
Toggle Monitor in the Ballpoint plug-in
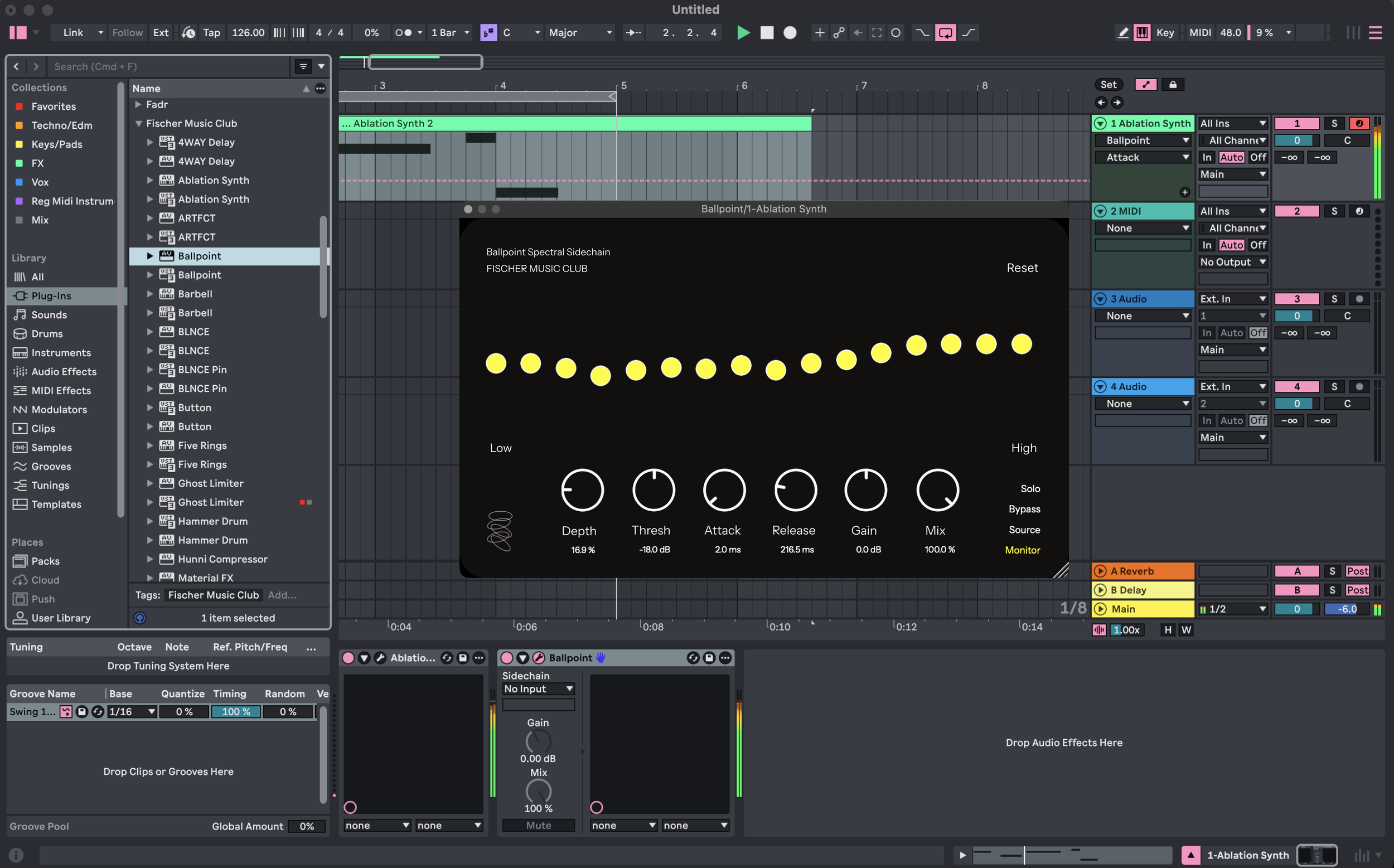(1022, 550)
